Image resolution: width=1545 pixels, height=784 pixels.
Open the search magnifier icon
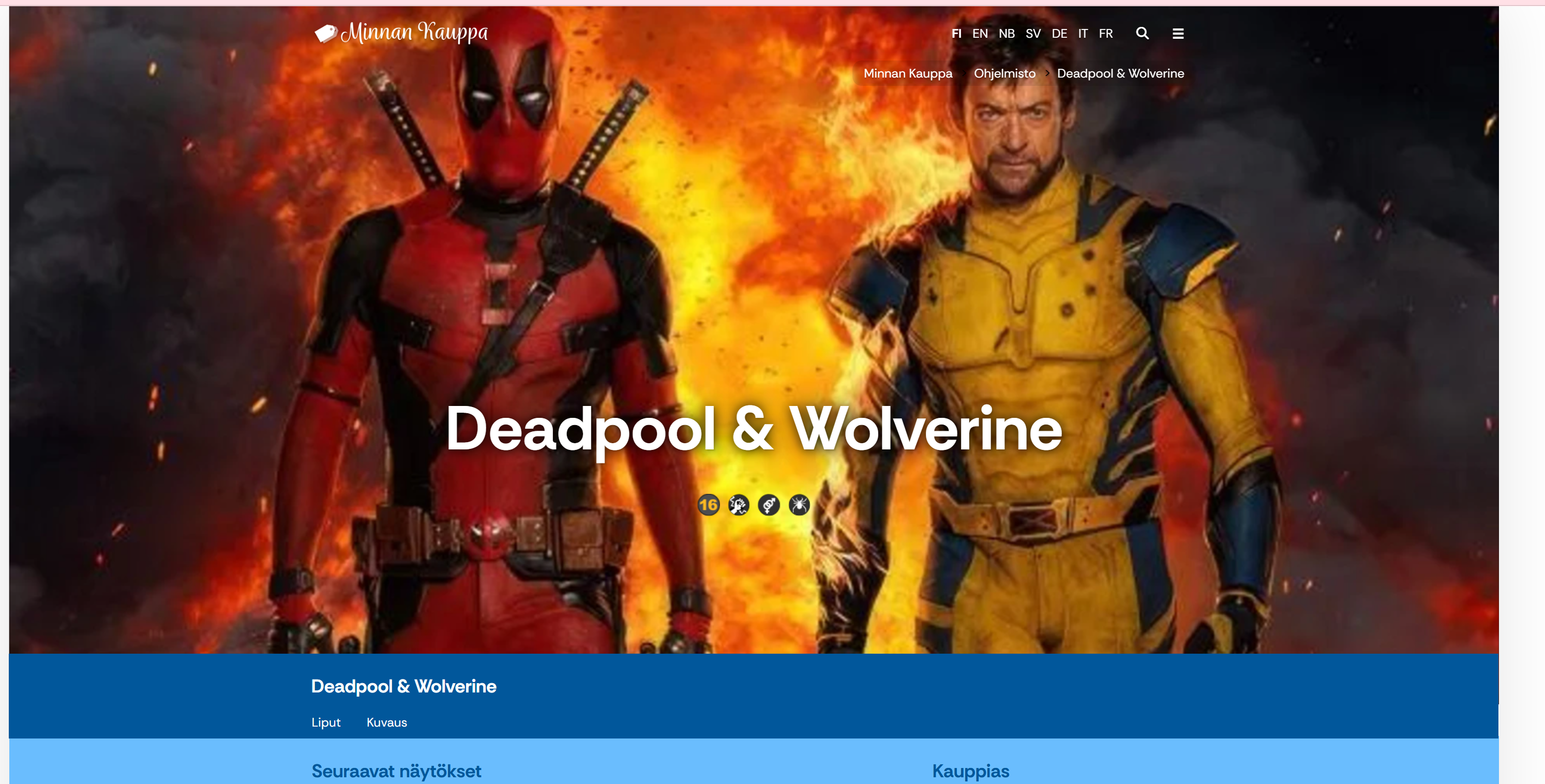click(x=1142, y=34)
